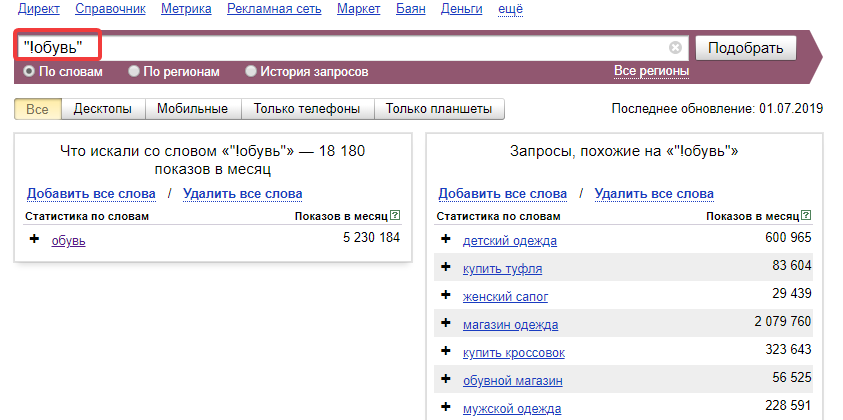Expand the ещё services menu
This screenshot has width=843, height=420.
(511, 9)
